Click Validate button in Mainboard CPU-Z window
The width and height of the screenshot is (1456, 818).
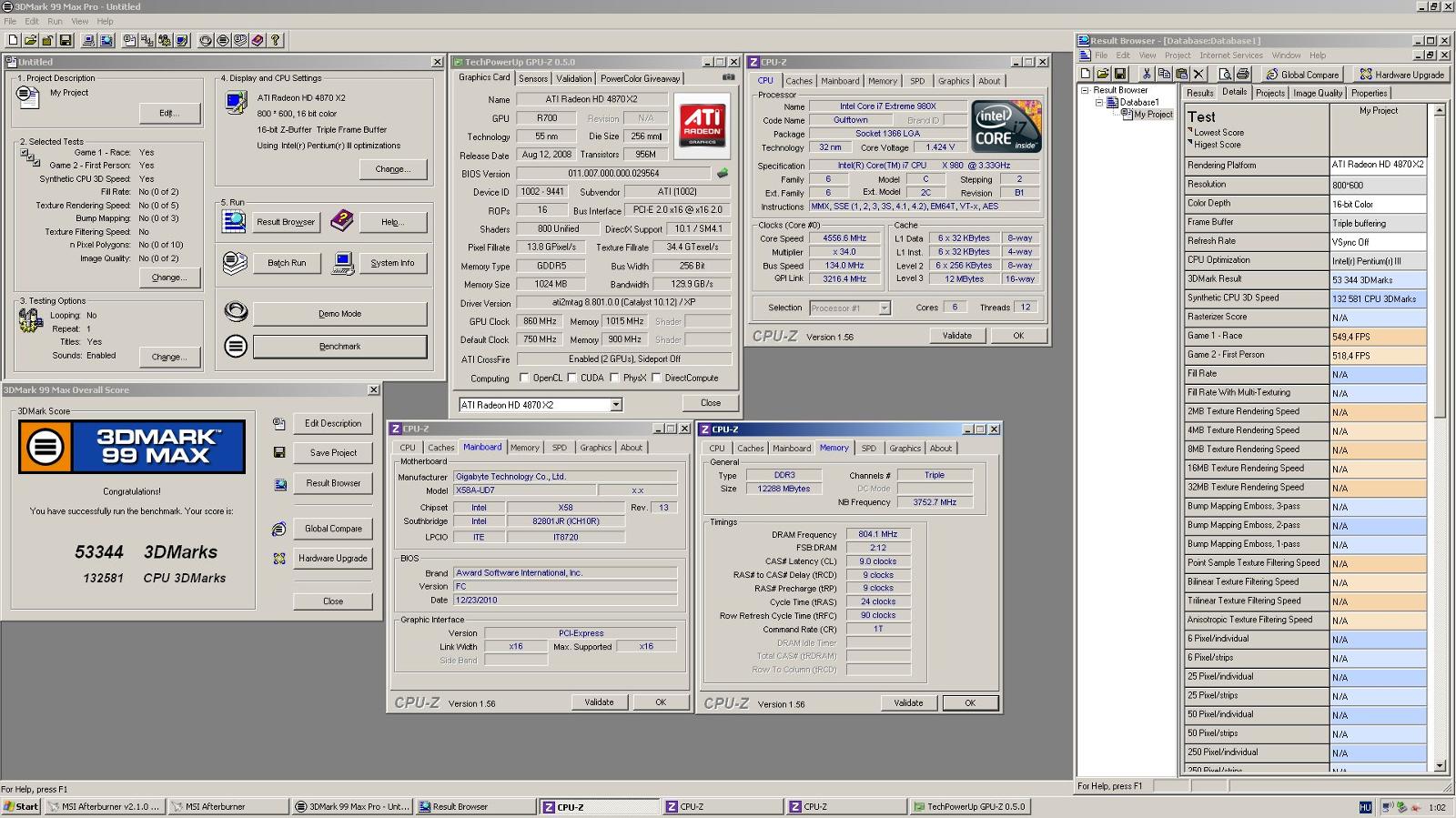599,702
